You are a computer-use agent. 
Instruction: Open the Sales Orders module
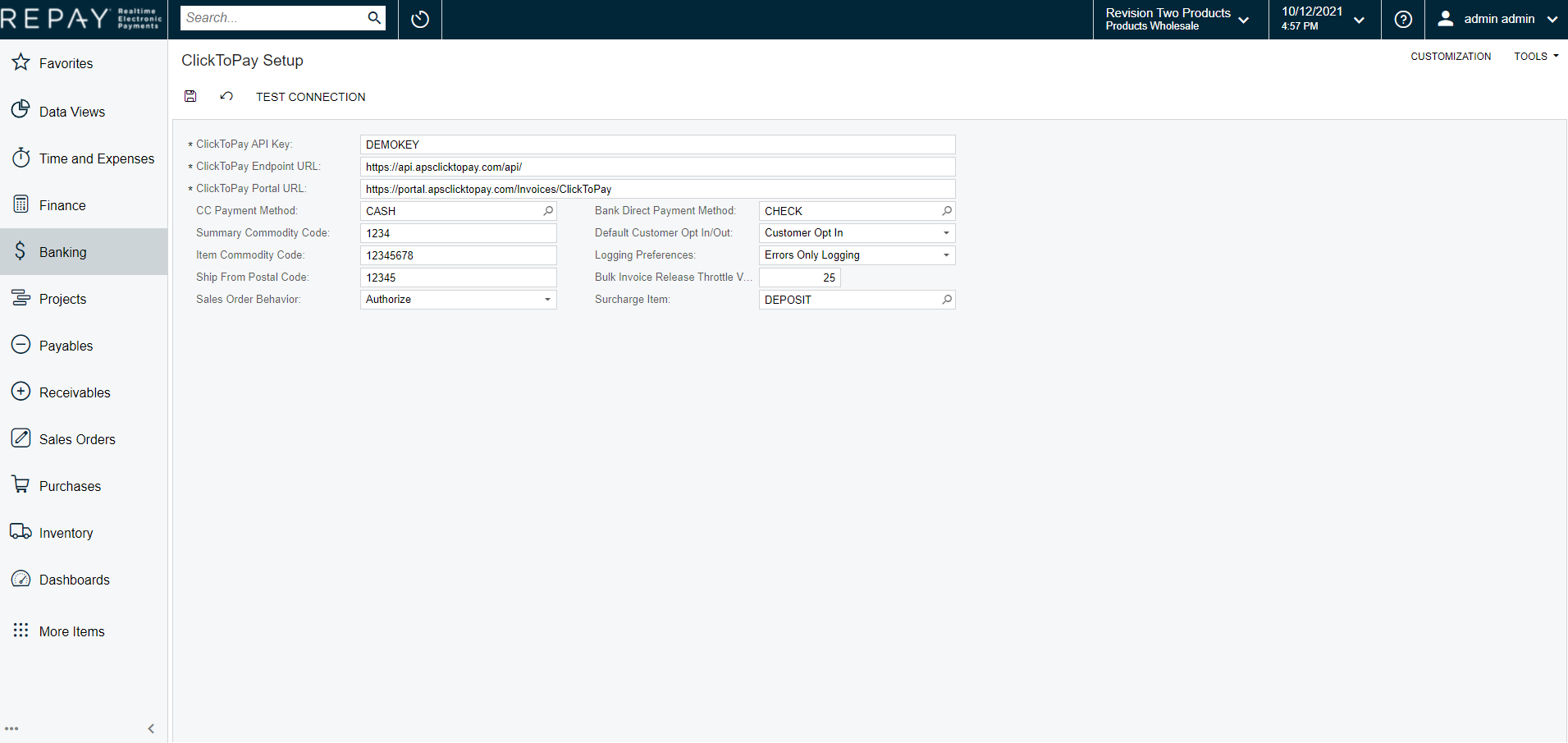pyautogui.click(x=77, y=438)
